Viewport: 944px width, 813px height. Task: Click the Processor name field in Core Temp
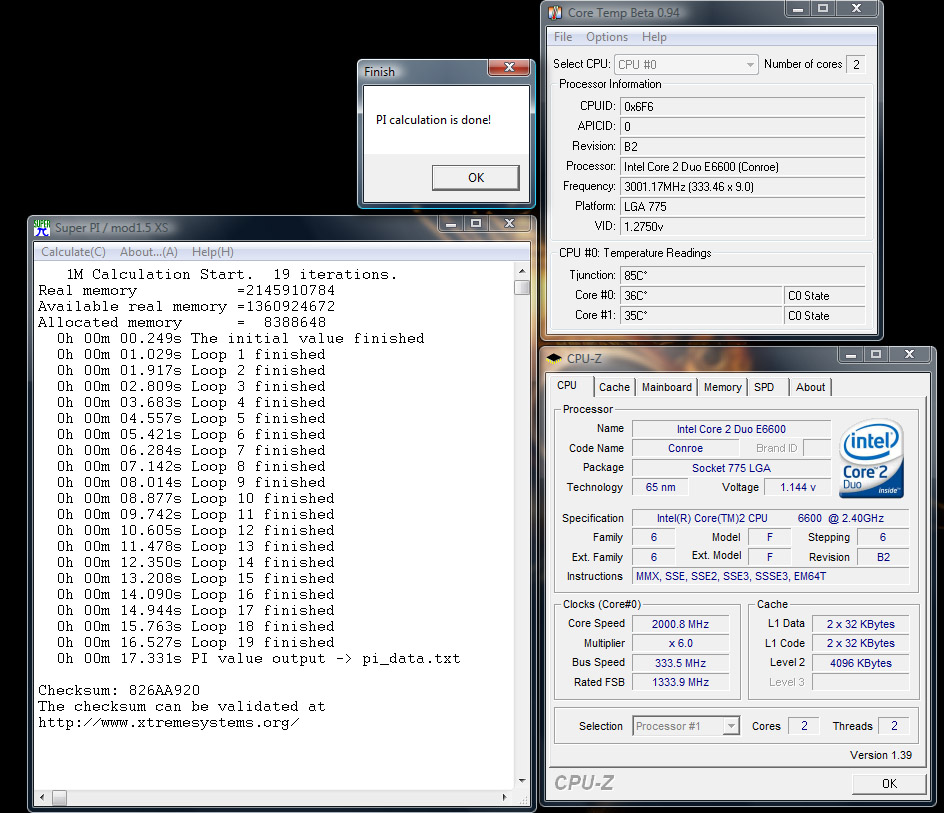742,167
